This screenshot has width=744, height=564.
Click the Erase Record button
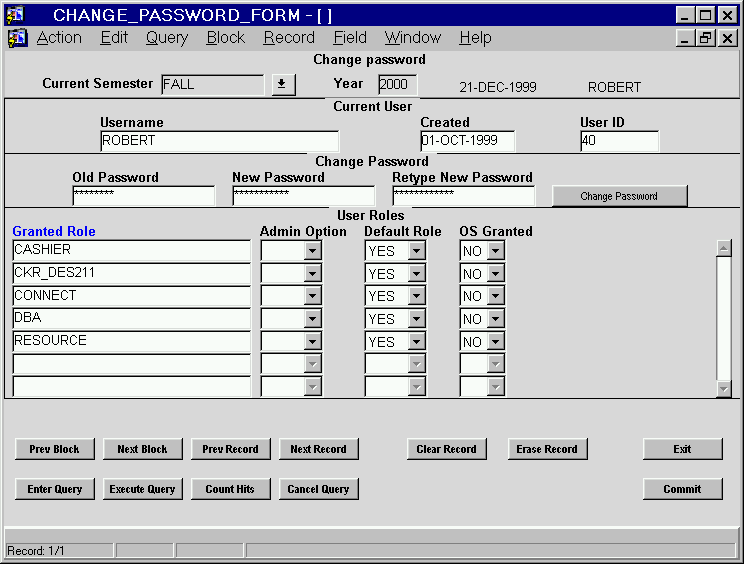point(548,449)
